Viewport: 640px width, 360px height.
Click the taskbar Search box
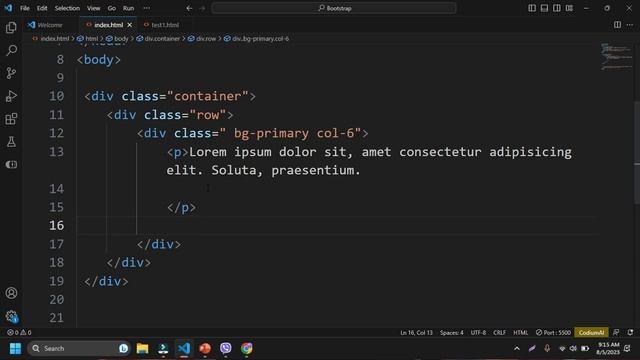pyautogui.click(x=78, y=349)
